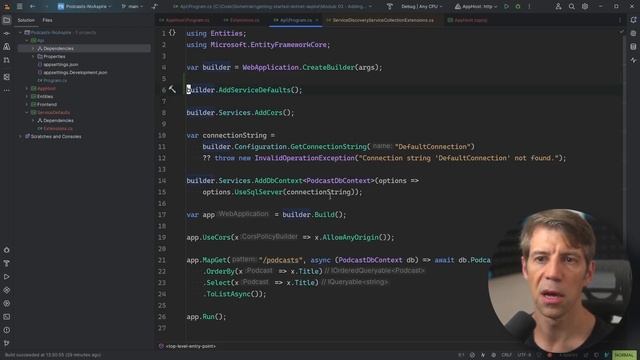This screenshot has height=360, width=640.
Task: Open Notifications bell in right sidebar
Action: tap(633, 20)
